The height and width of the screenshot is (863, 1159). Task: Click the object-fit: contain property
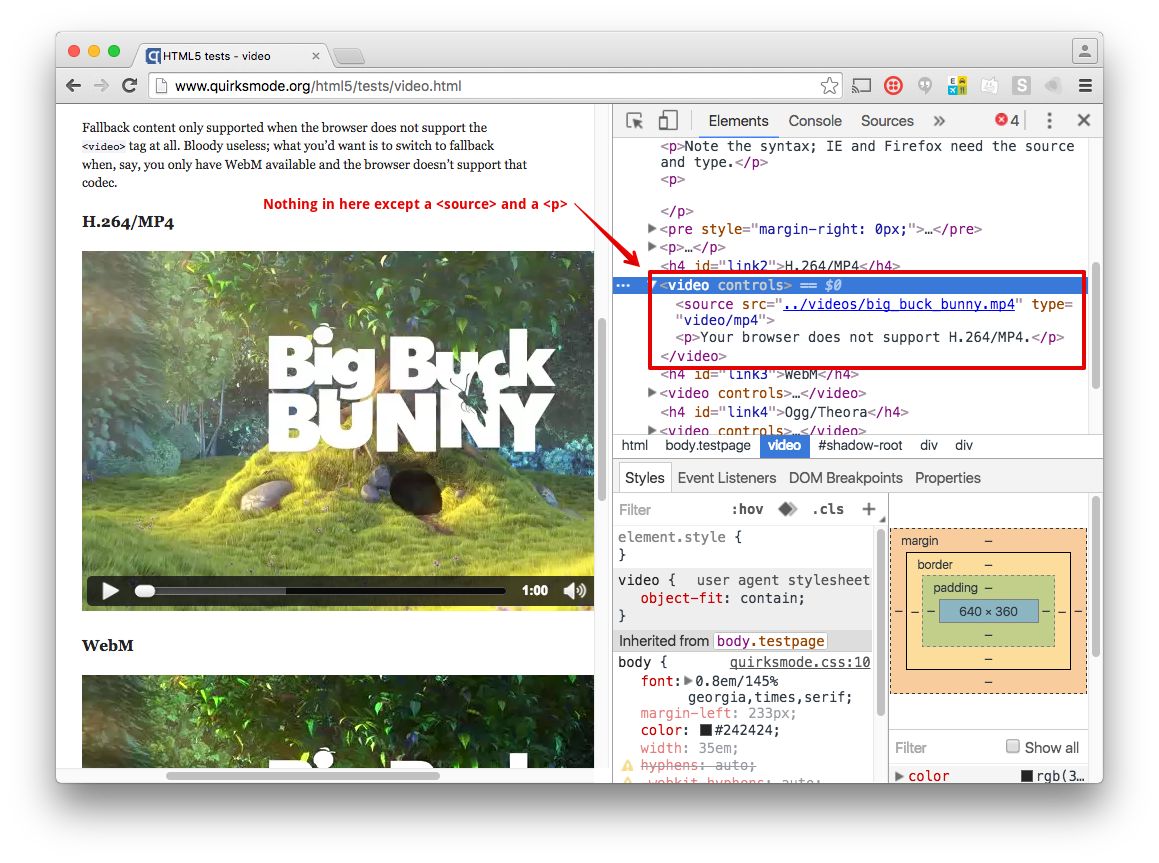coord(722,598)
